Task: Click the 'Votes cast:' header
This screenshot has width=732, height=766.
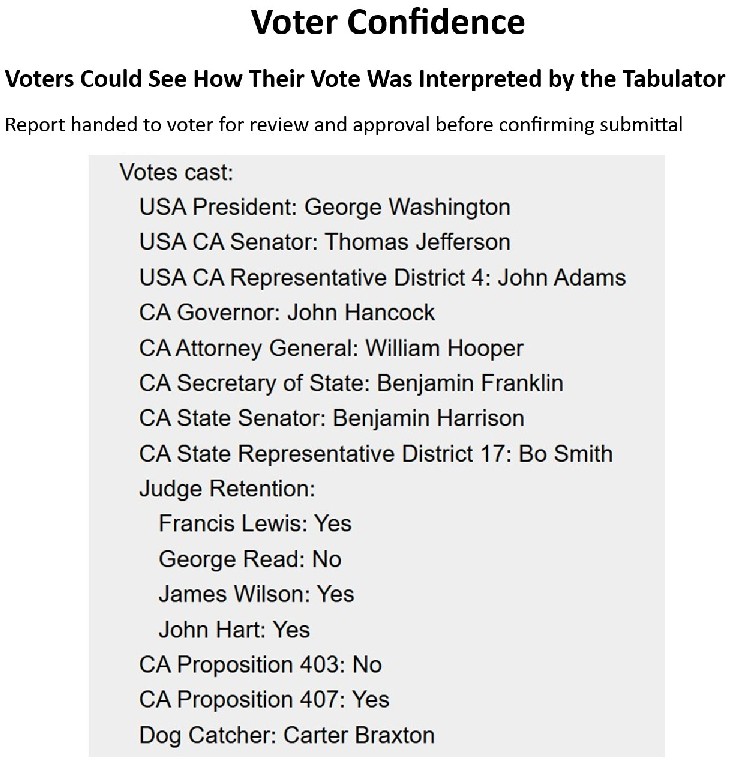Action: click(x=176, y=172)
